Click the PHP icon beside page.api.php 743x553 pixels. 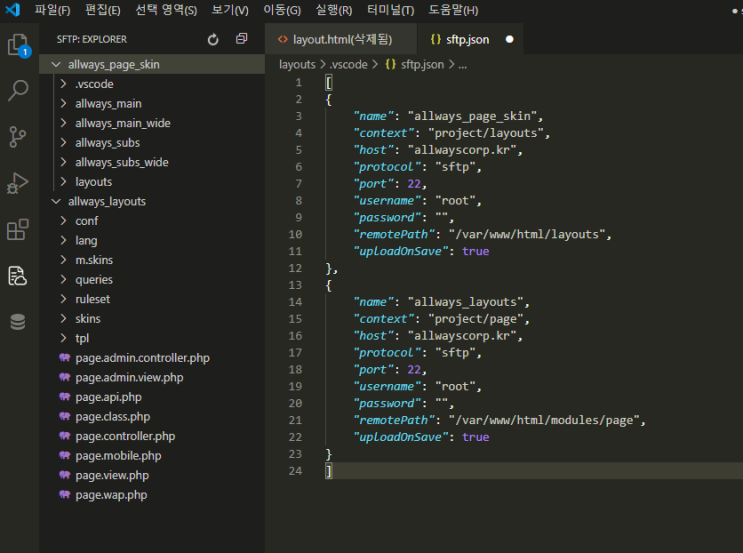click(x=64, y=397)
